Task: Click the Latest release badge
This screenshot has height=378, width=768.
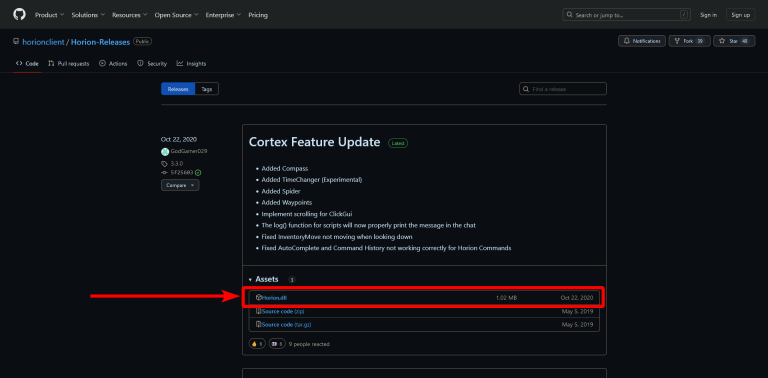Action: 398,143
